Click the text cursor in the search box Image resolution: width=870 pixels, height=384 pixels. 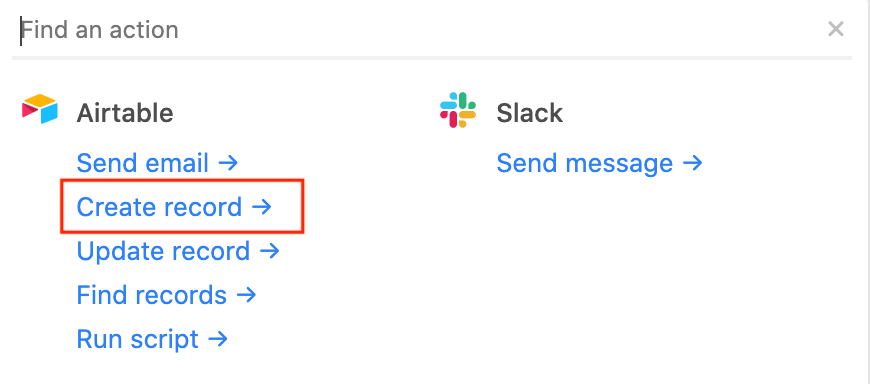[21, 30]
